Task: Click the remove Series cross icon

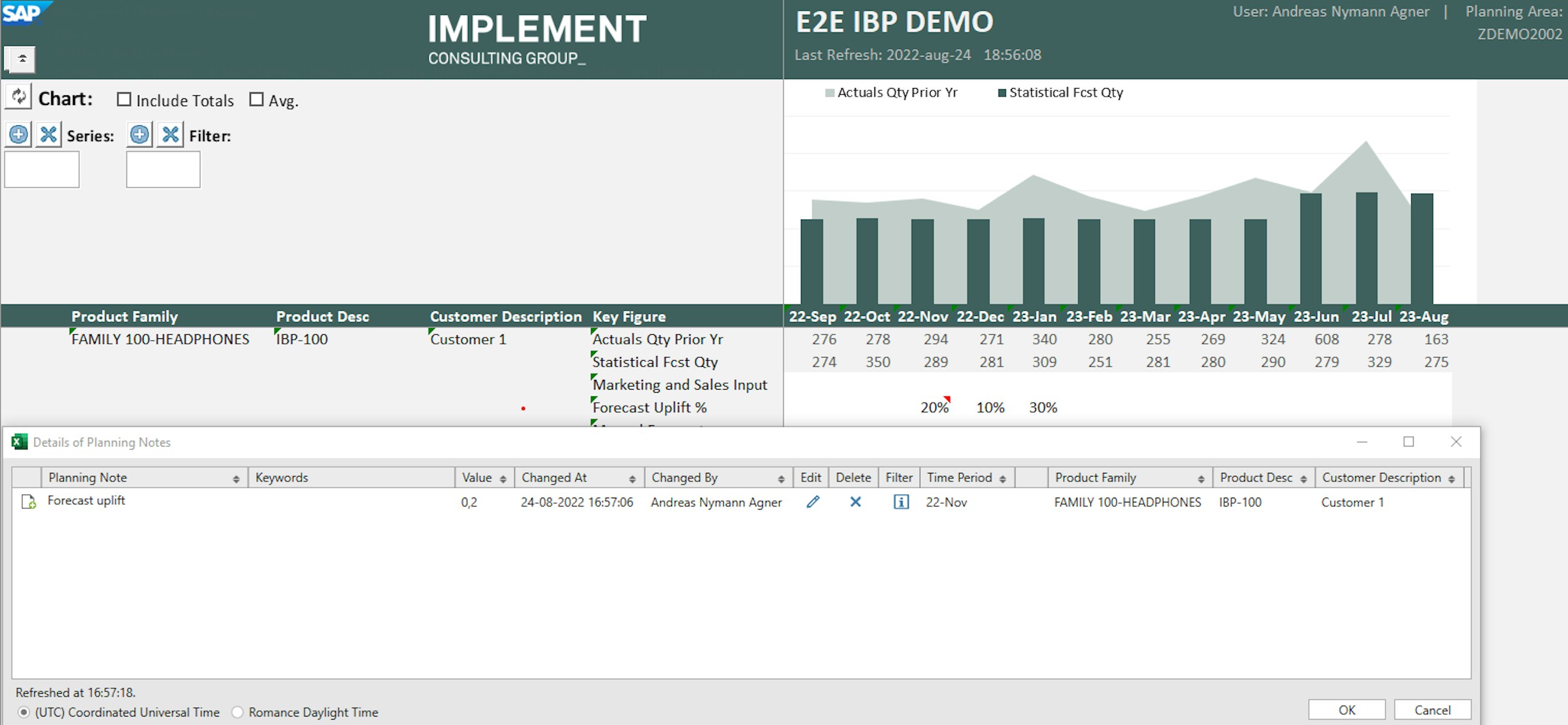Action: point(49,134)
